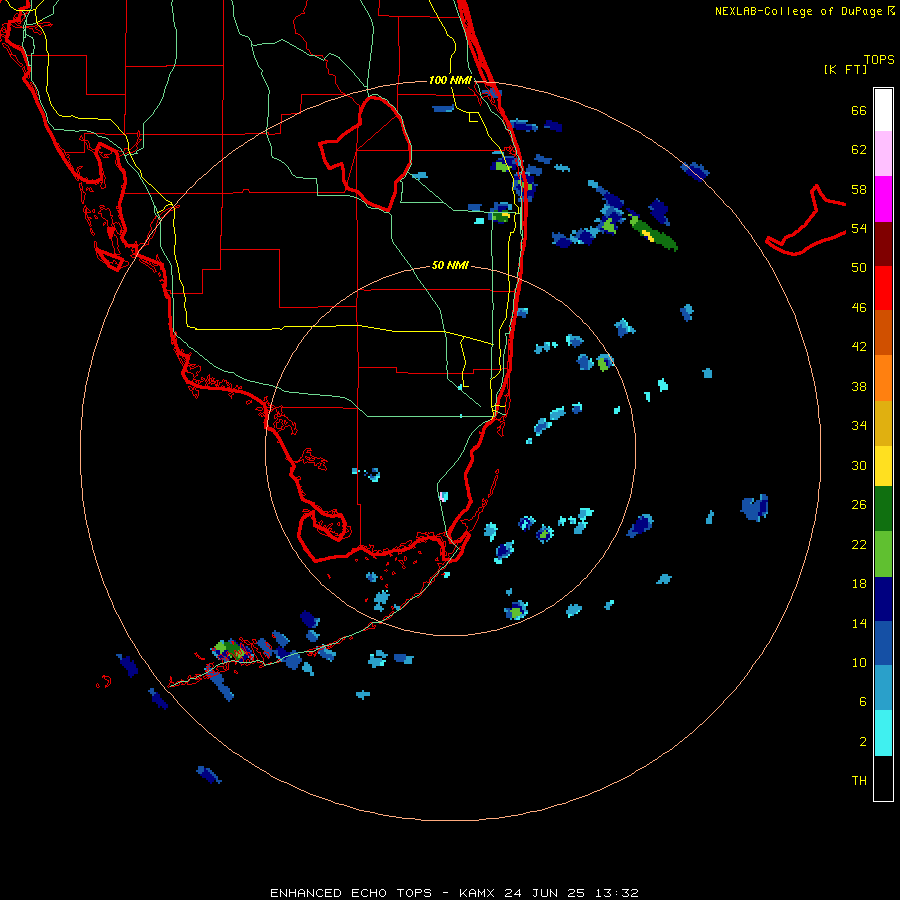Click the 30 legend value
This screenshot has height=900, width=900.
(859, 465)
